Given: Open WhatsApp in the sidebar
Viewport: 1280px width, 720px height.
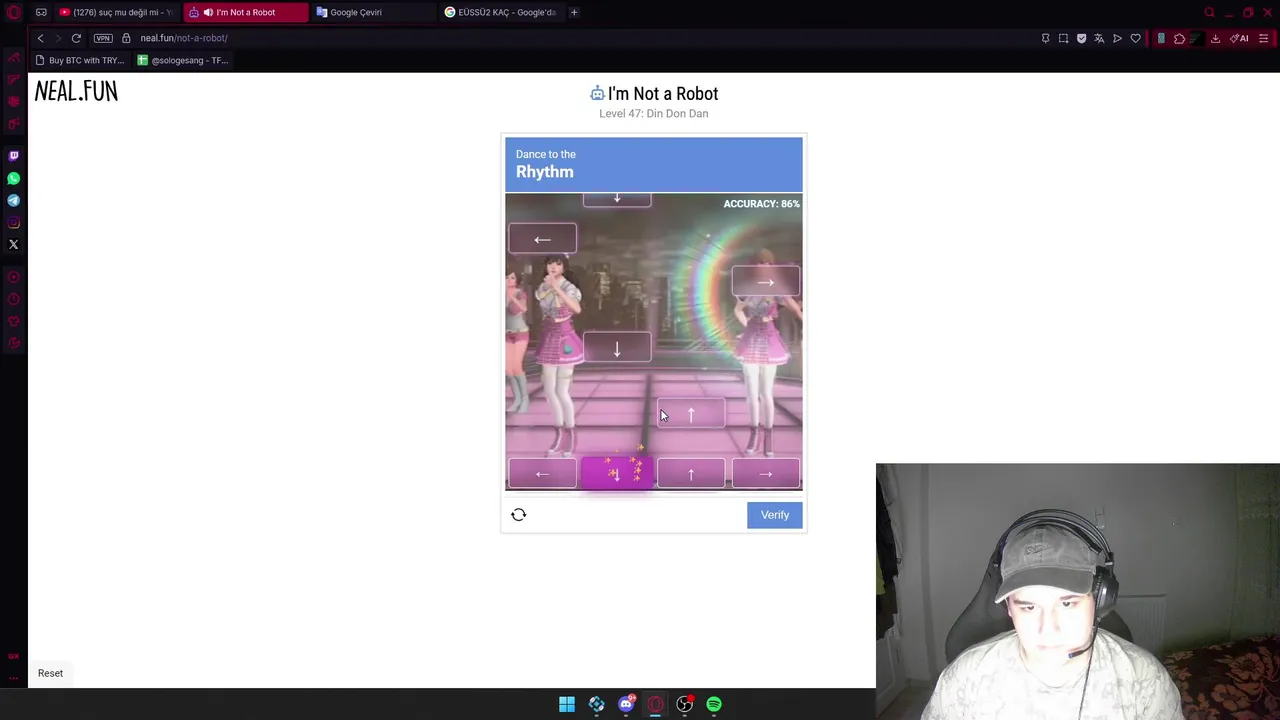Looking at the screenshot, I should [x=14, y=178].
